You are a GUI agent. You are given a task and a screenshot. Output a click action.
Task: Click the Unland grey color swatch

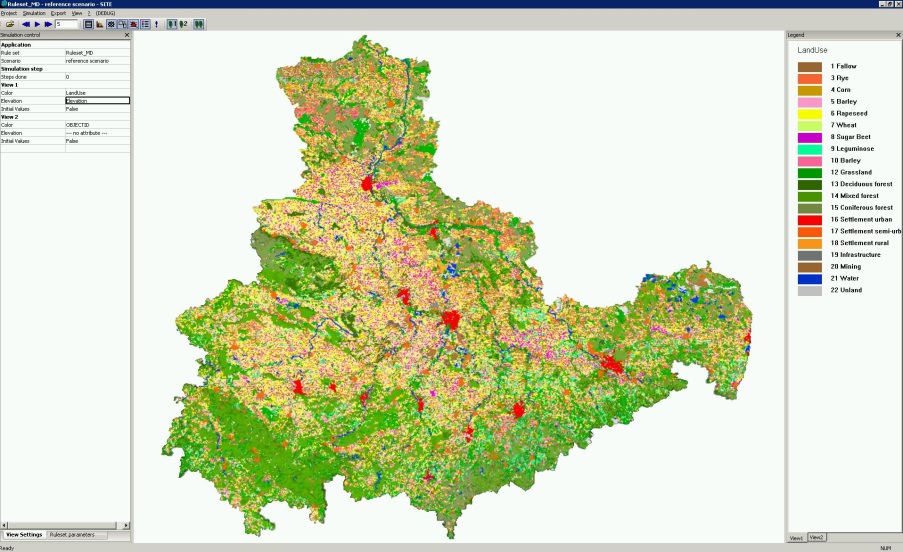click(810, 291)
